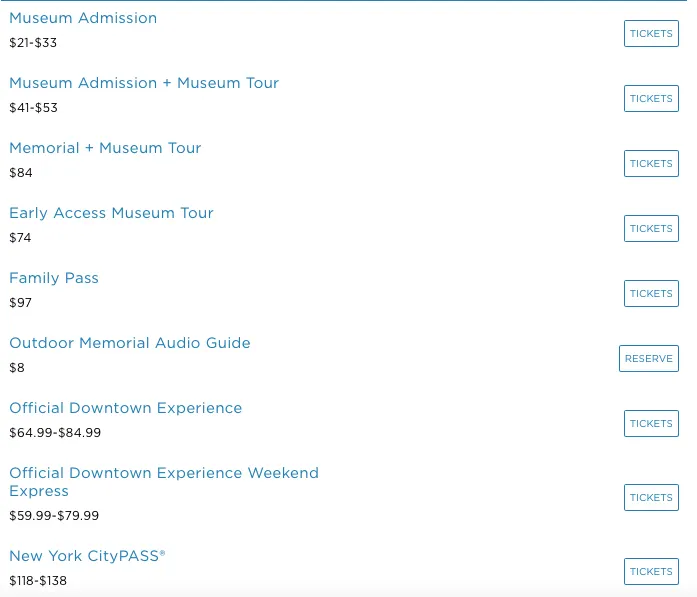The width and height of the screenshot is (697, 597).
Task: Open Museum Admission + Museum Tour link
Action: point(144,83)
